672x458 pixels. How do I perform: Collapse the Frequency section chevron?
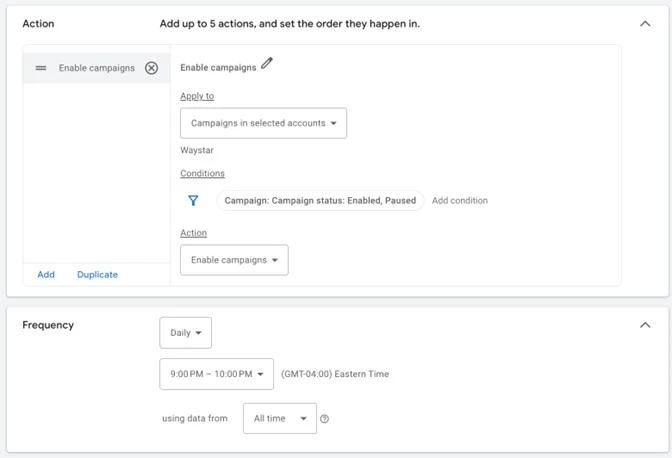645,325
